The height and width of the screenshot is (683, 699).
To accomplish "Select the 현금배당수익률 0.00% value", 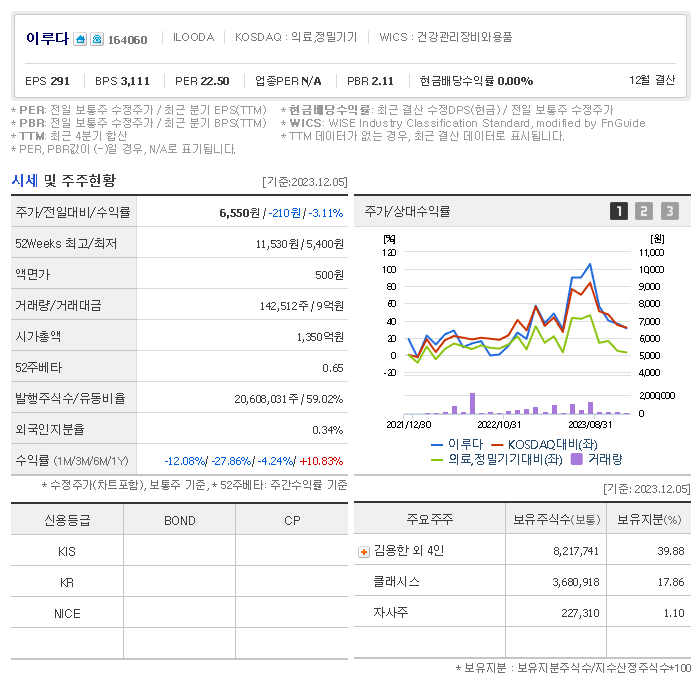I will click(x=476, y=81).
